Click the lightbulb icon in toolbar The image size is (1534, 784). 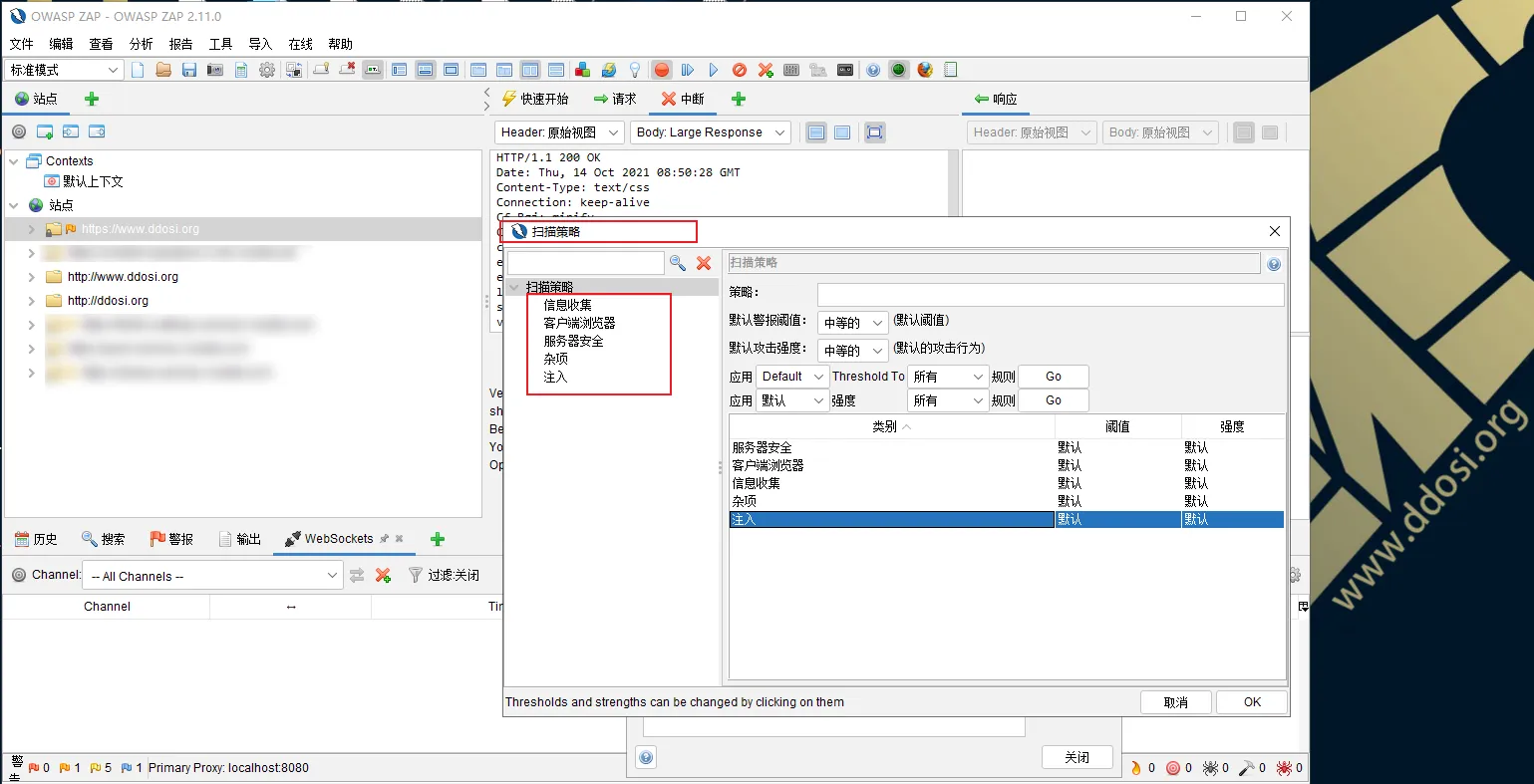pyautogui.click(x=634, y=70)
